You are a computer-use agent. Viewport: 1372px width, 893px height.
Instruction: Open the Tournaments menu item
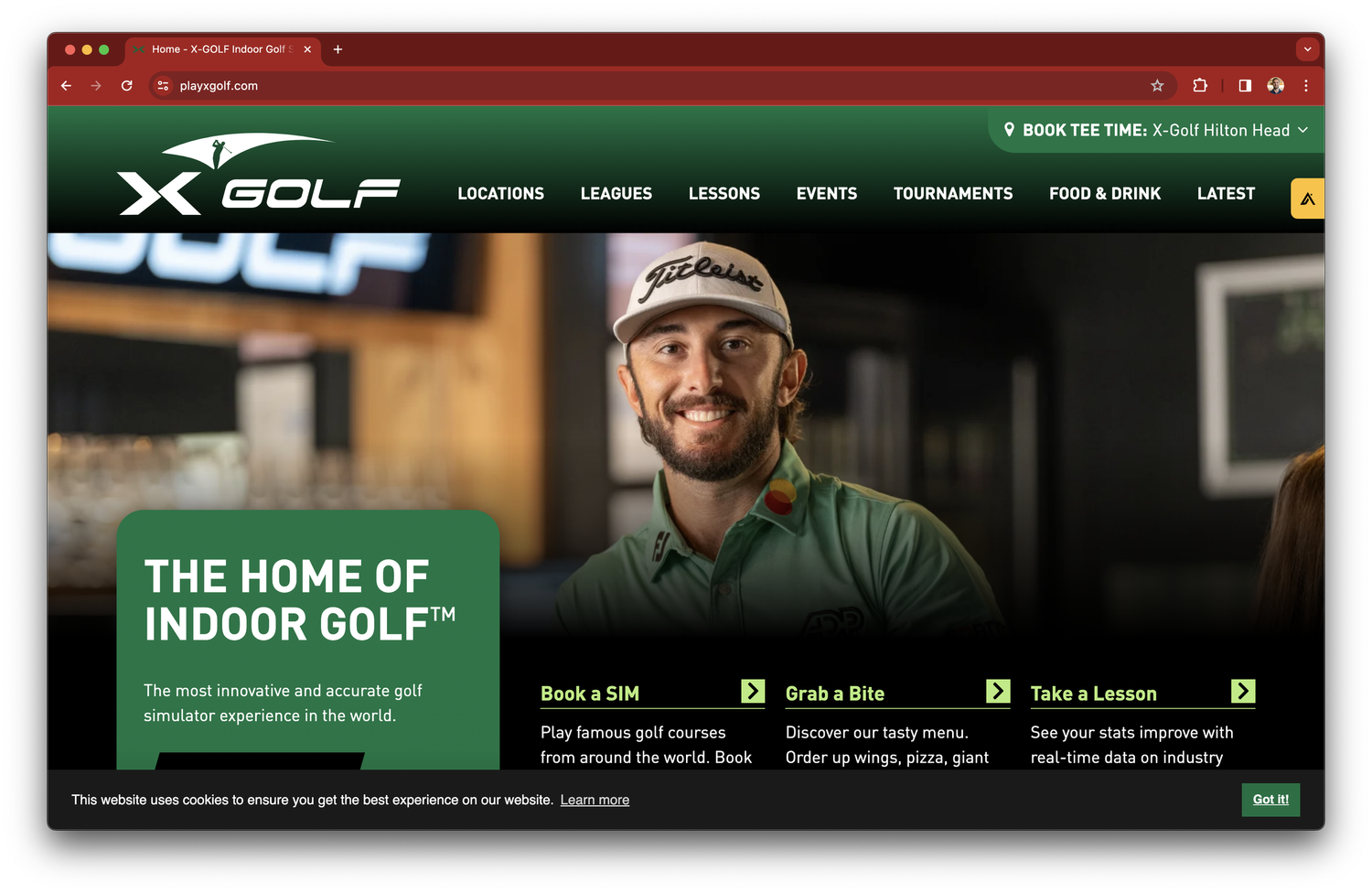(953, 194)
